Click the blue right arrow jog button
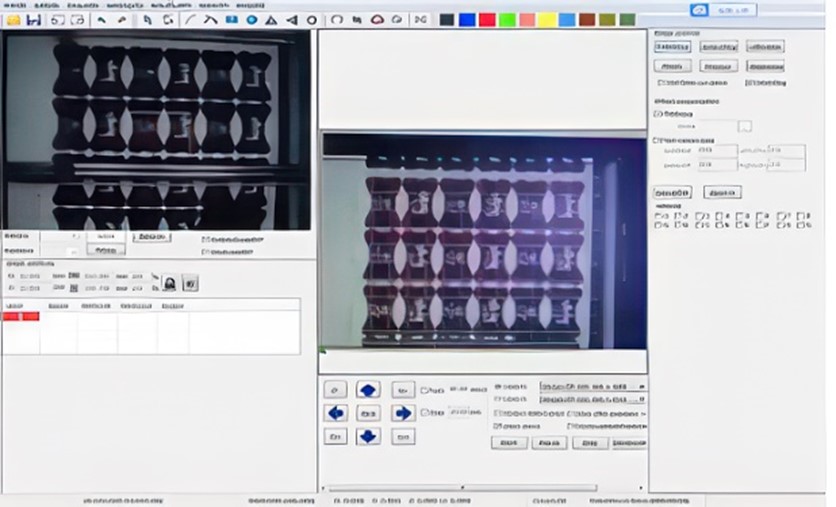 (402, 413)
